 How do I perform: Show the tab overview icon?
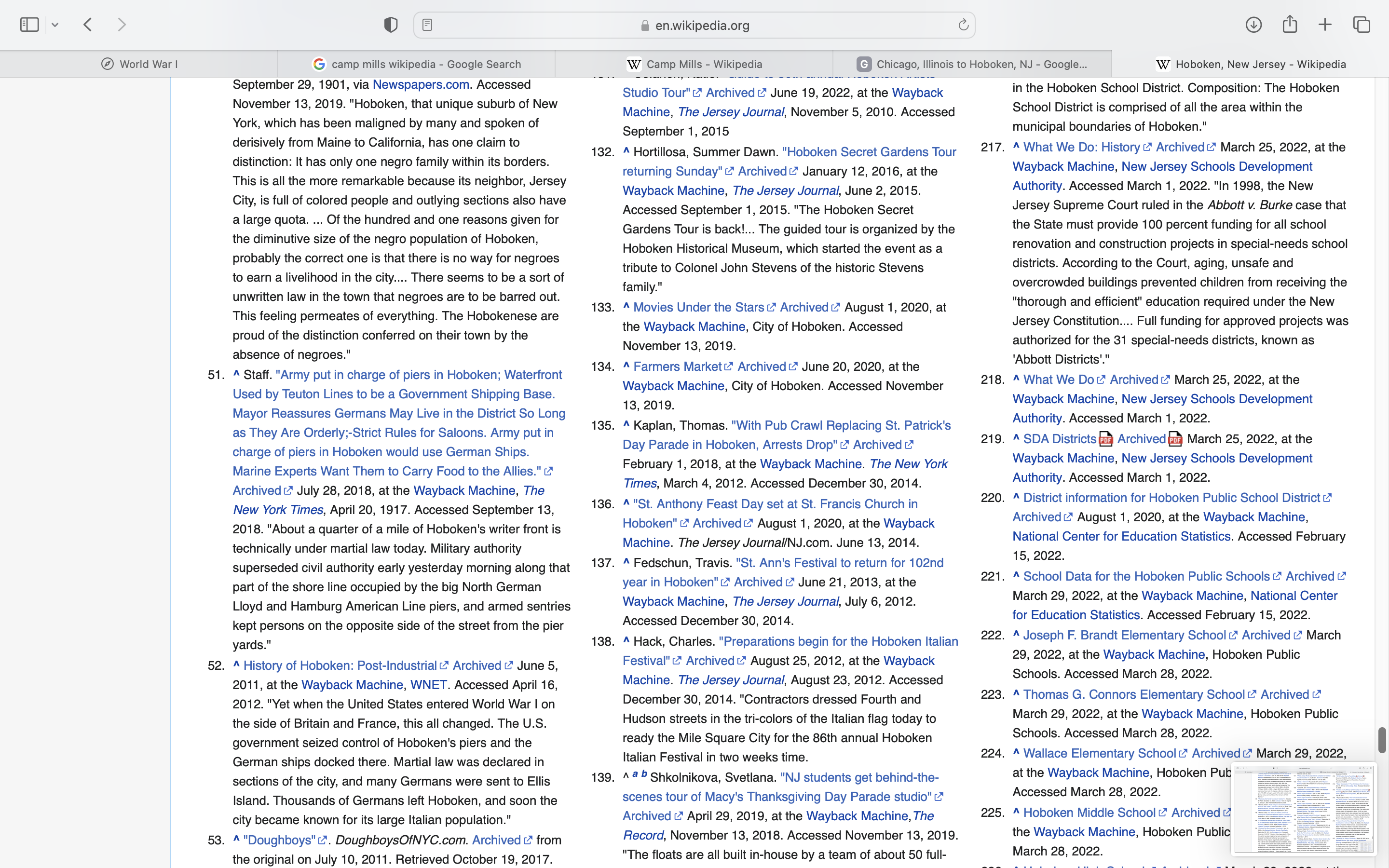tap(1362, 25)
